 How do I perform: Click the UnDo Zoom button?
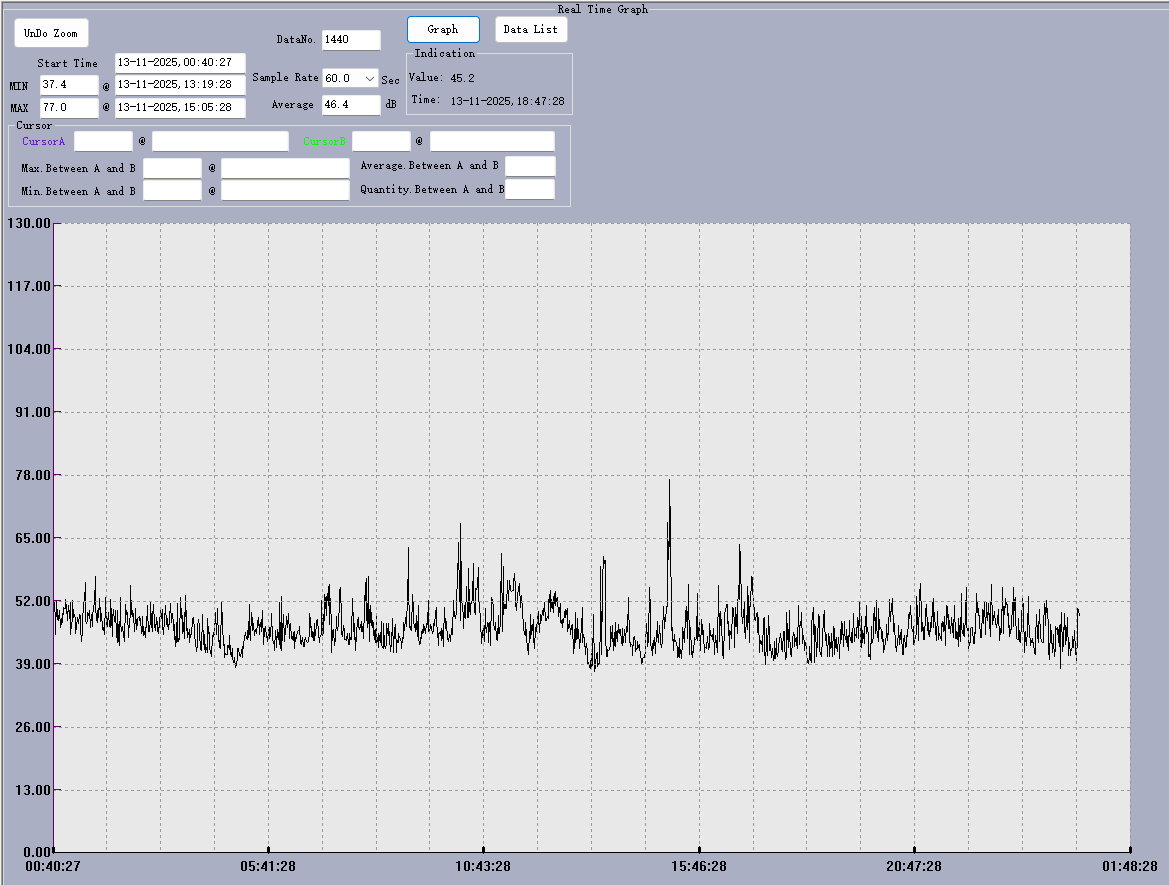tap(51, 33)
